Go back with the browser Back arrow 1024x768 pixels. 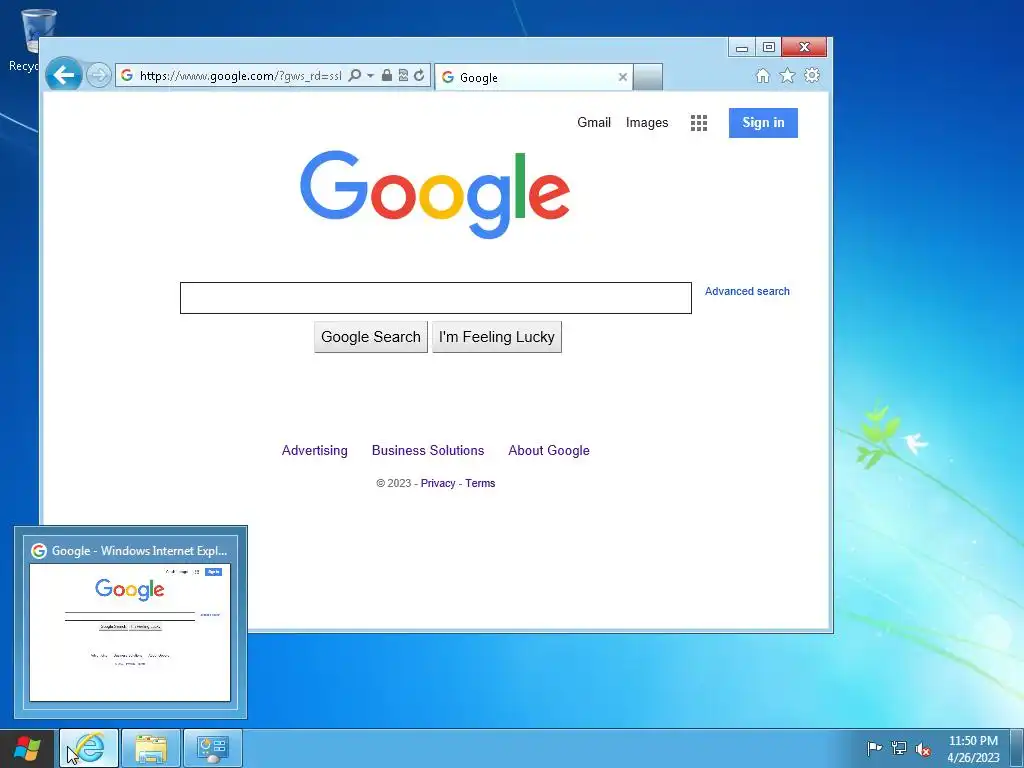(64, 75)
